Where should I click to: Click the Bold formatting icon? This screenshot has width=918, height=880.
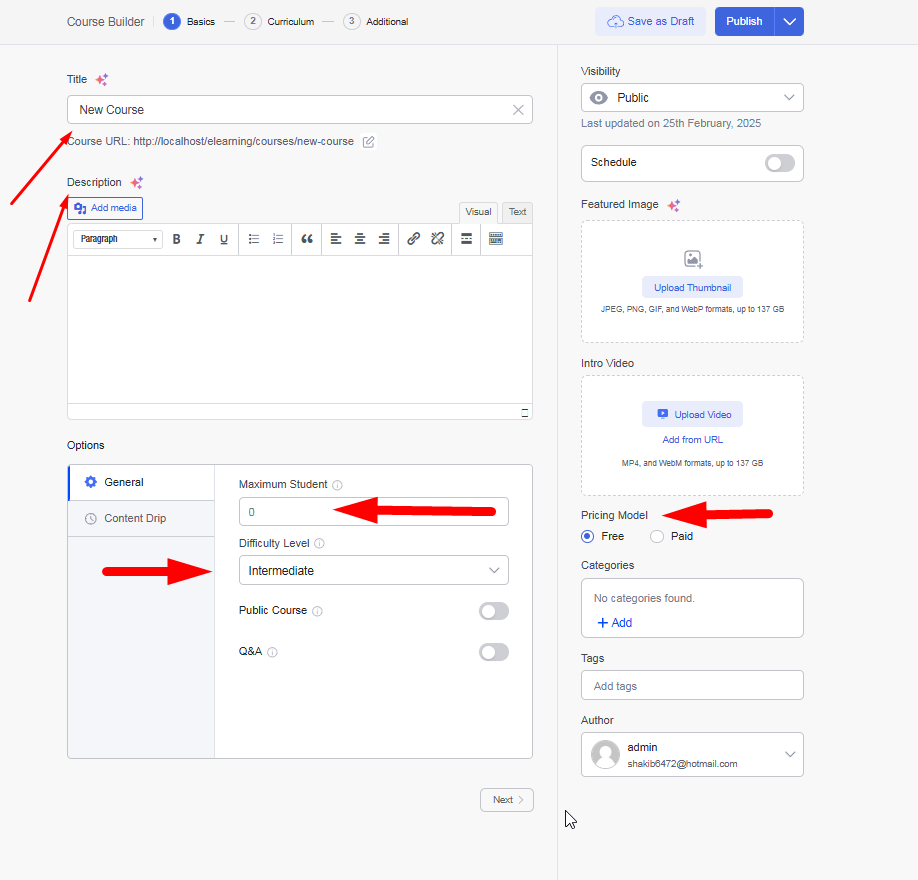177,239
